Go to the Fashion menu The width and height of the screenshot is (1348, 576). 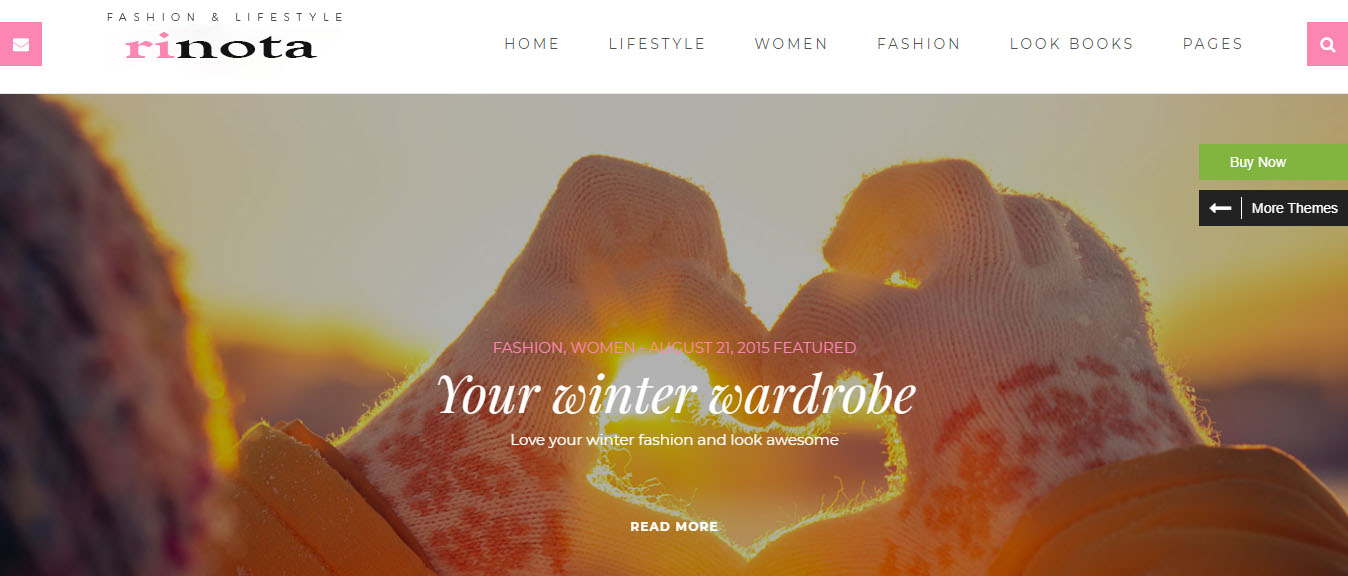point(919,44)
